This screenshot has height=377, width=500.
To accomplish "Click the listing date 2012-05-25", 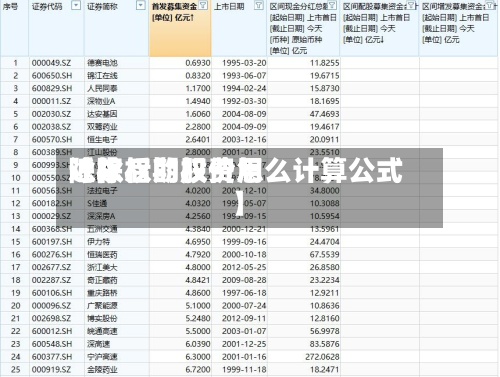I will pos(244,267).
